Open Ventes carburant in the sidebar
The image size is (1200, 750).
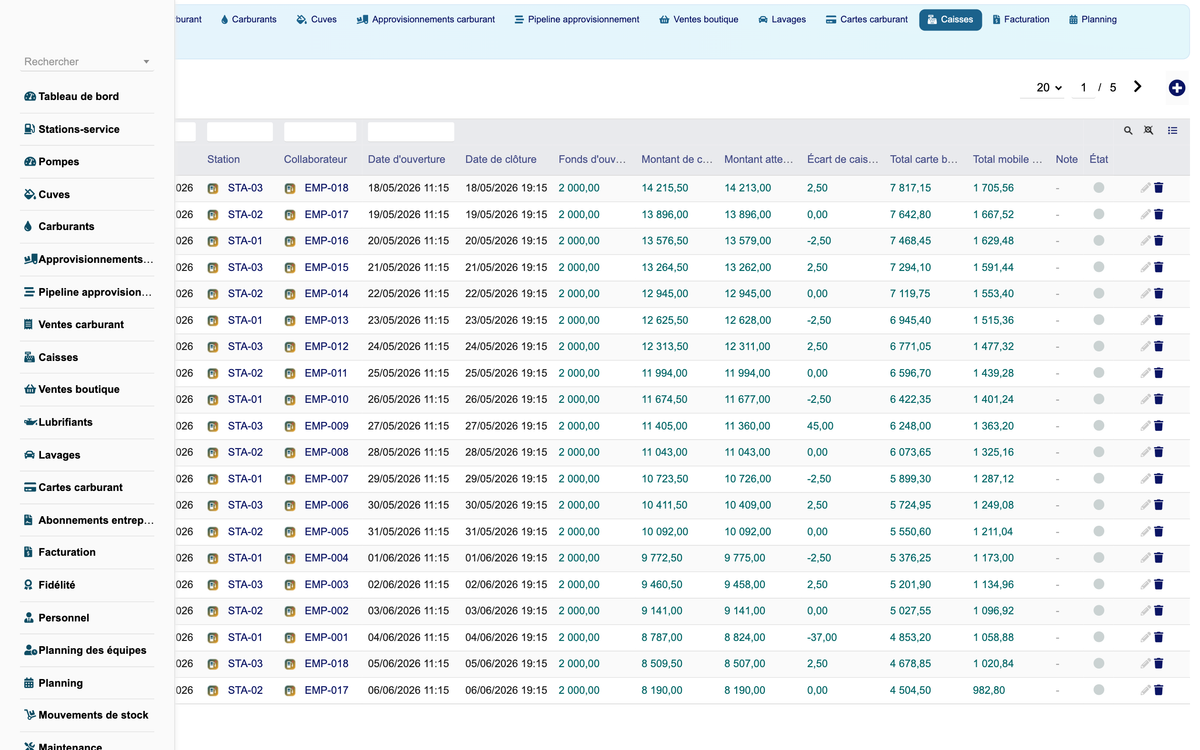74,324
